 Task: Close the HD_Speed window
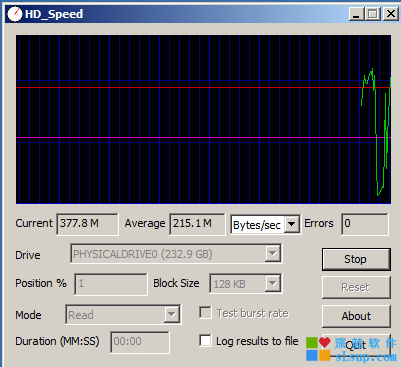tap(390, 14)
